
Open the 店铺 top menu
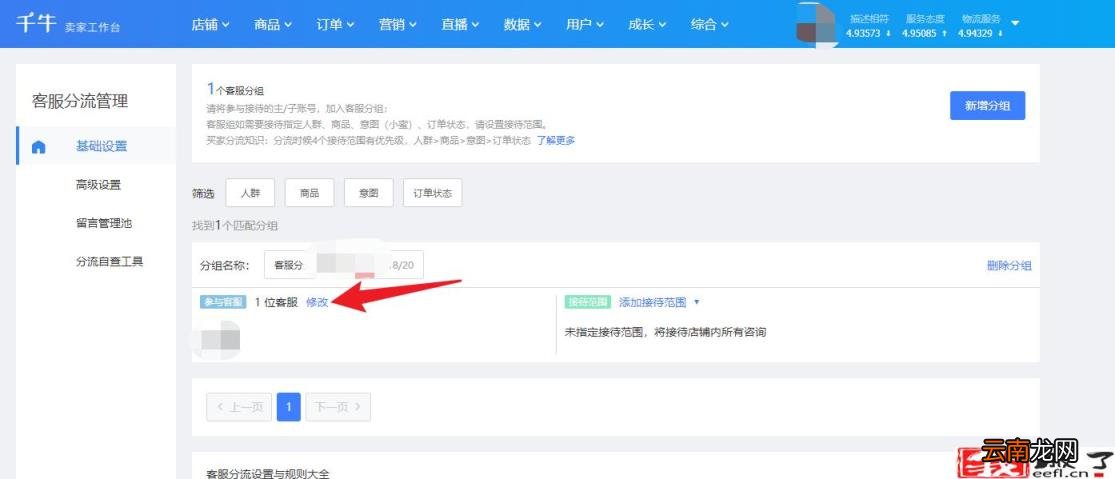(210, 24)
